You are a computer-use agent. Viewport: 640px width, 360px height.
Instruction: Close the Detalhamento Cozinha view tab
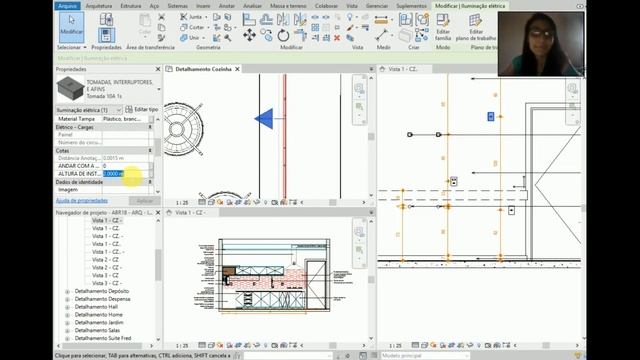click(237, 69)
